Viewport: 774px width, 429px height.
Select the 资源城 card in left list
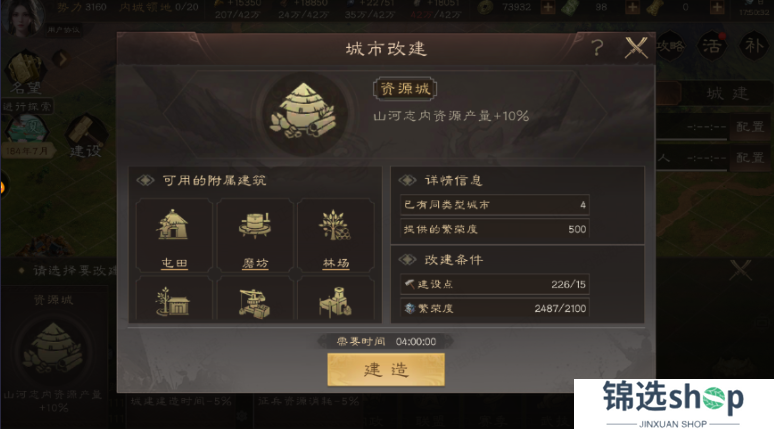pyautogui.click(x=53, y=352)
